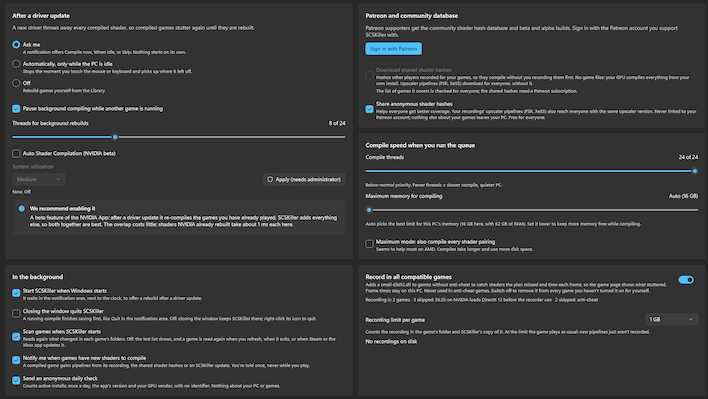Open the 'System utilization' Medium dropdown

pyautogui.click(x=39, y=179)
